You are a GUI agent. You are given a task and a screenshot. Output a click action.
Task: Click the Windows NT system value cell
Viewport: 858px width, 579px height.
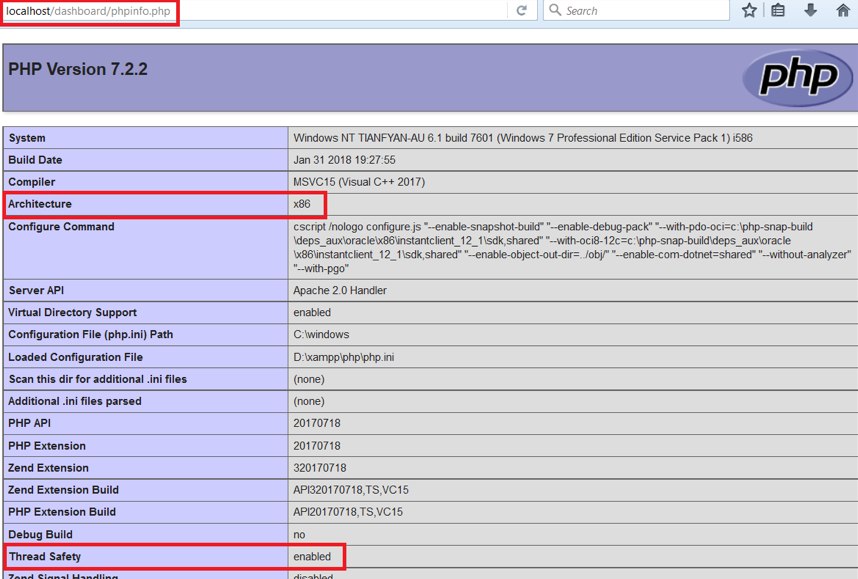coord(523,138)
